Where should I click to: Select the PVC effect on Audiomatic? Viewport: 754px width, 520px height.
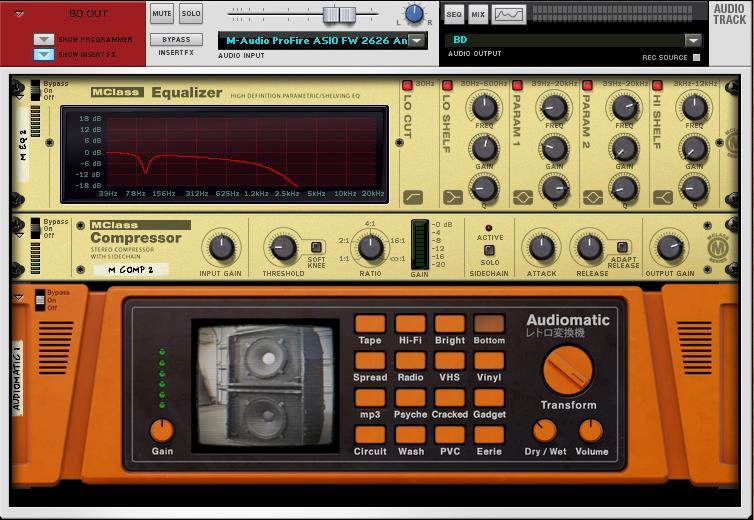coord(450,435)
